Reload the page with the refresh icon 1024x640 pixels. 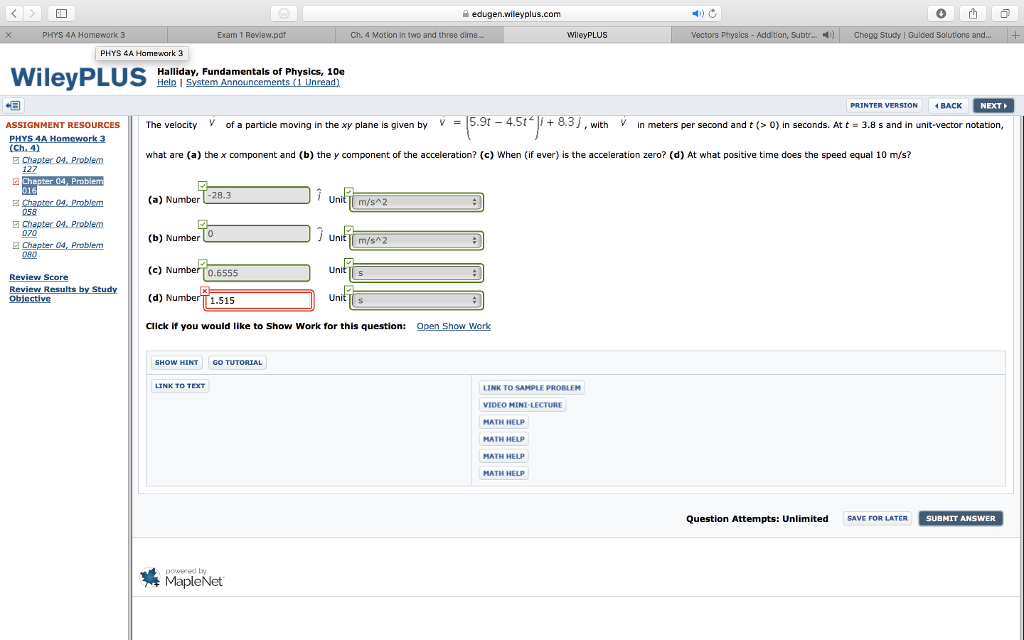point(712,14)
